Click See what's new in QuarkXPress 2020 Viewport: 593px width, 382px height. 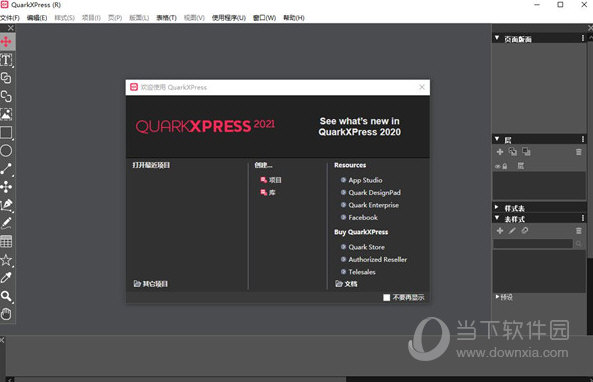pos(359,126)
